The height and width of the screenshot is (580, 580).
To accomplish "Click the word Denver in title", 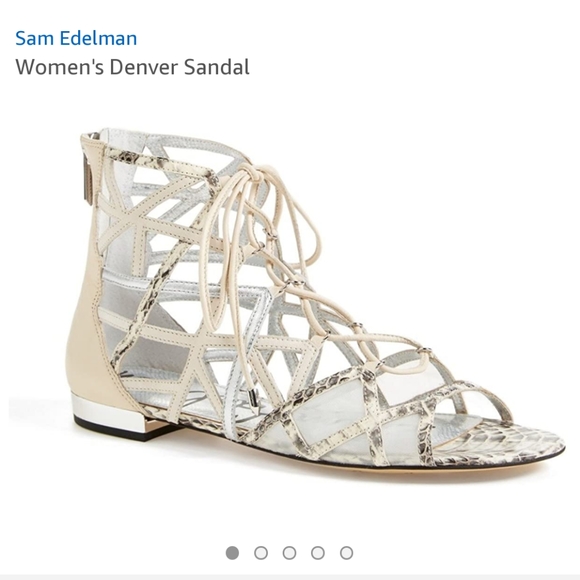I will tap(144, 67).
